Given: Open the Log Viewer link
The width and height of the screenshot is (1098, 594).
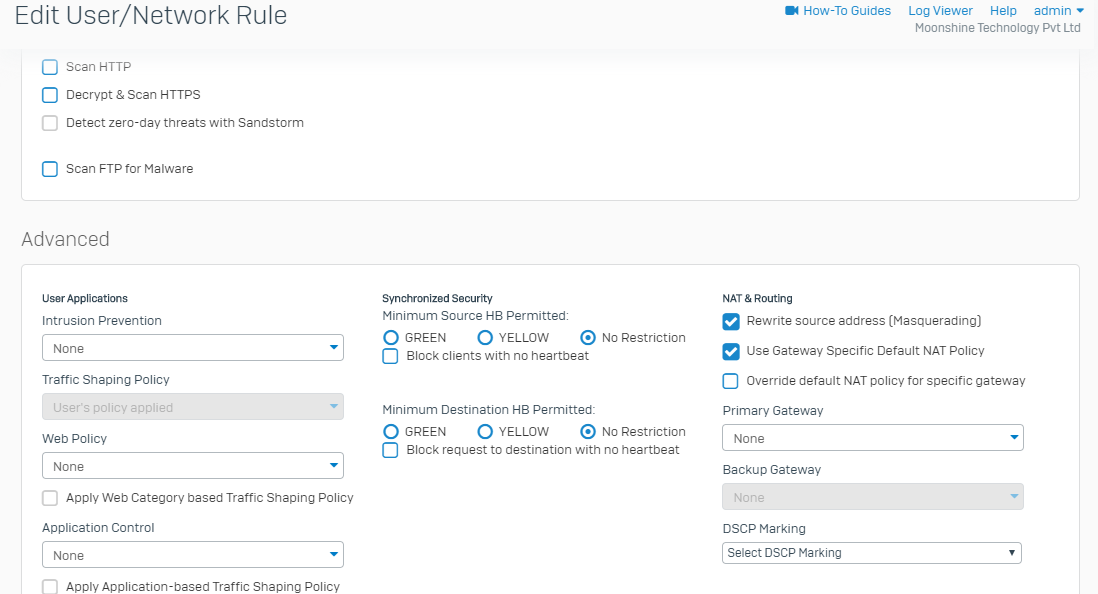Looking at the screenshot, I should [x=940, y=11].
